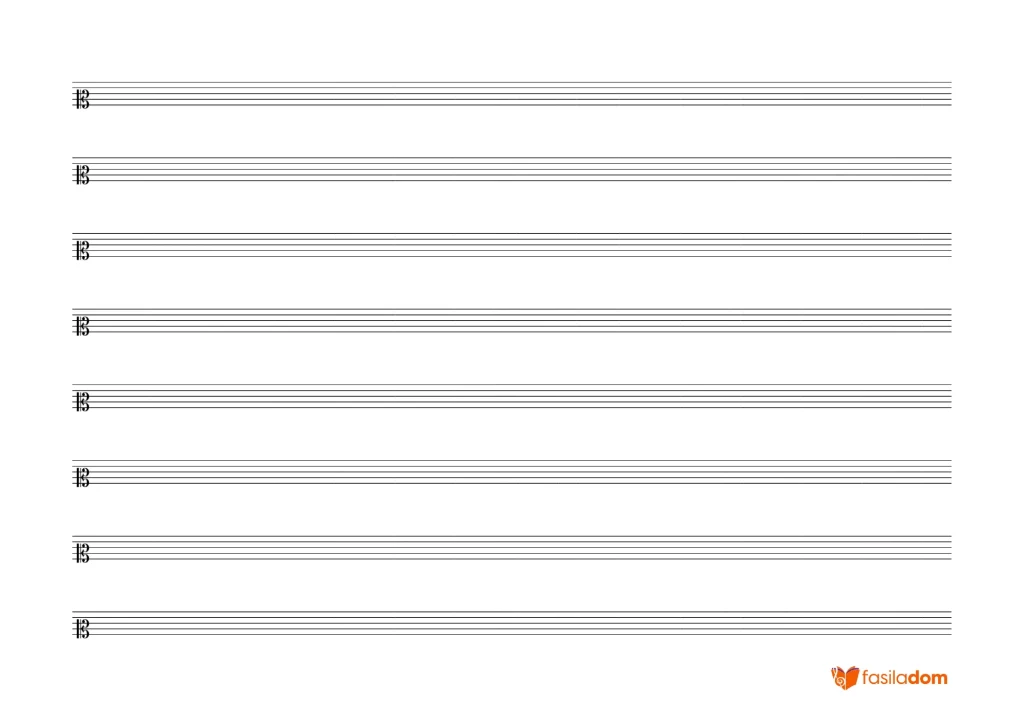Click the orange fasiladom book logo icon

pos(844,678)
